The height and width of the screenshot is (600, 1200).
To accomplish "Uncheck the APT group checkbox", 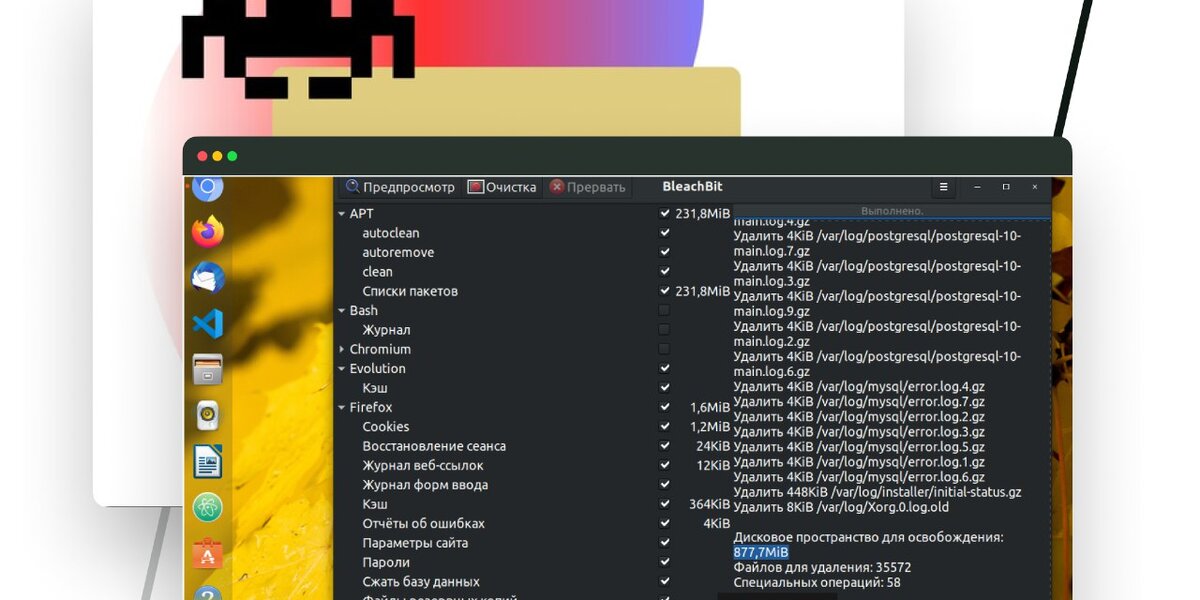I will point(665,214).
